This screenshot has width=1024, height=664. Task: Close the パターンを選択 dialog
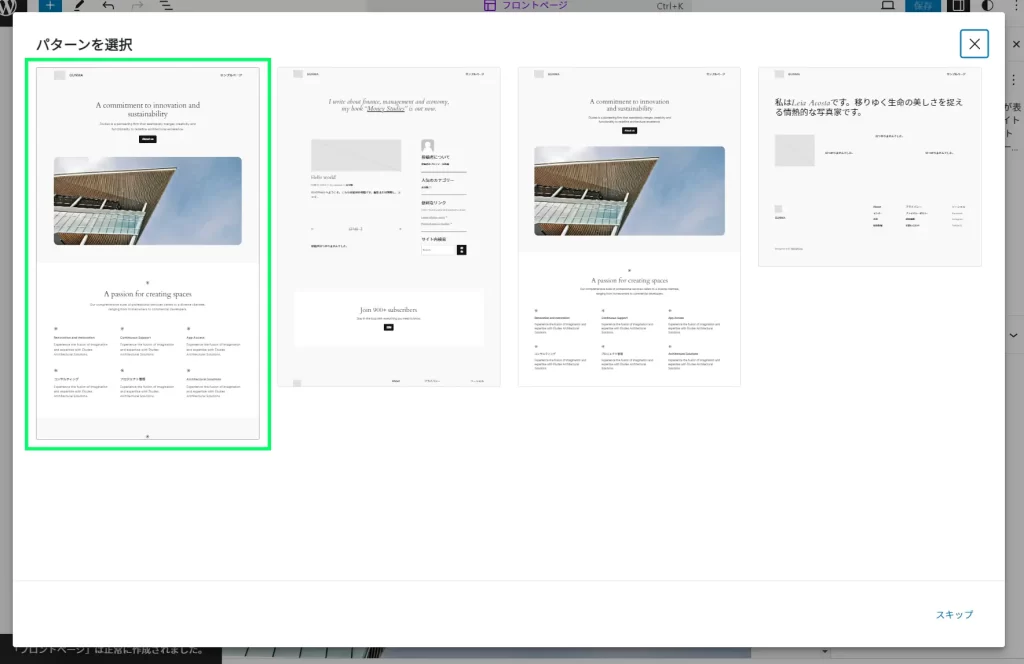974,44
